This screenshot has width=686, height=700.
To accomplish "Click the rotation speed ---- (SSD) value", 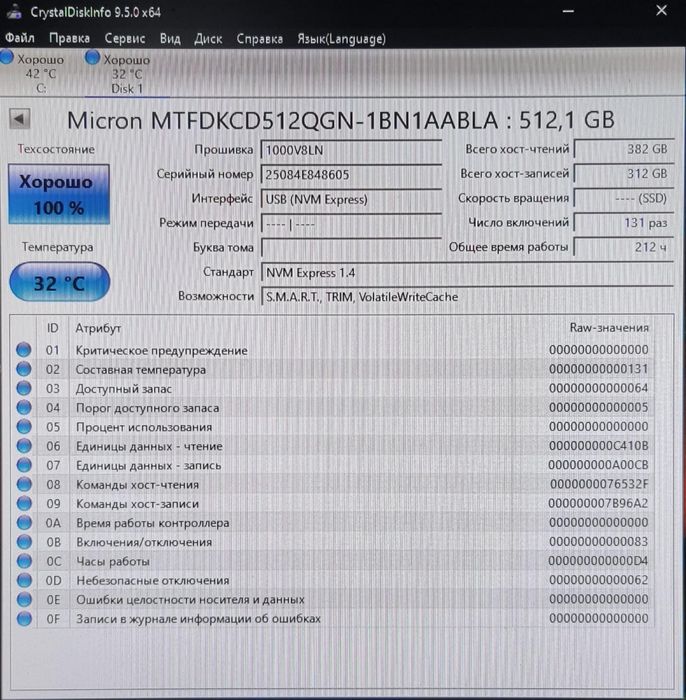I will coord(624,198).
